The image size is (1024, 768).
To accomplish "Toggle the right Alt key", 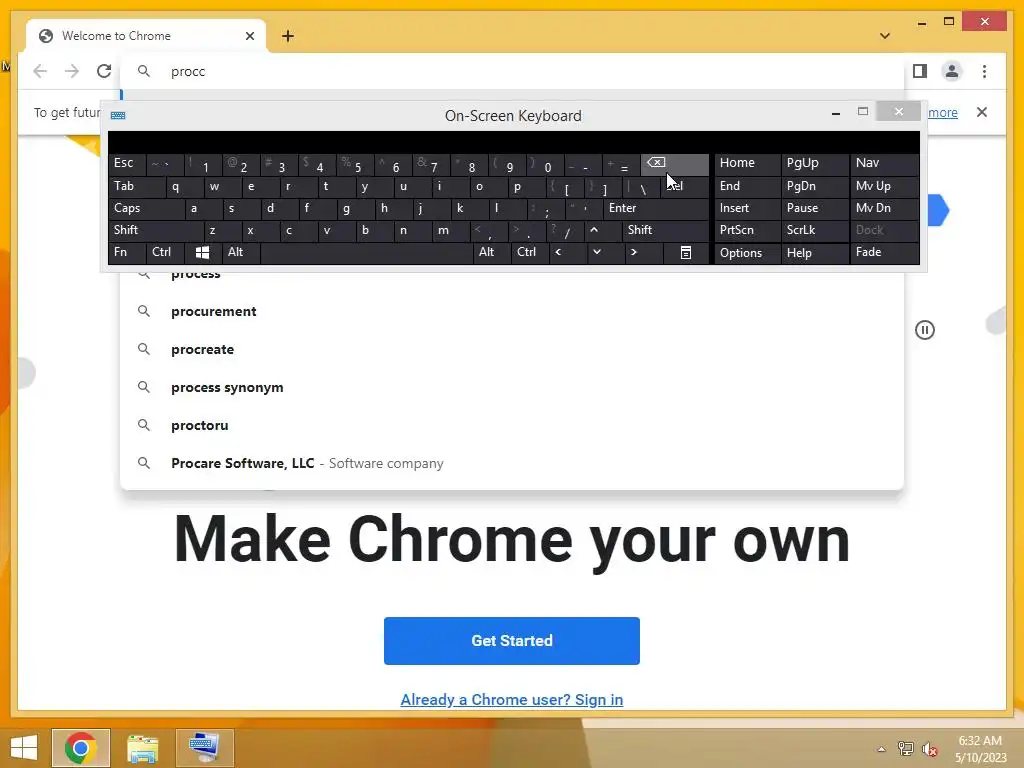I will pyautogui.click(x=492, y=252).
